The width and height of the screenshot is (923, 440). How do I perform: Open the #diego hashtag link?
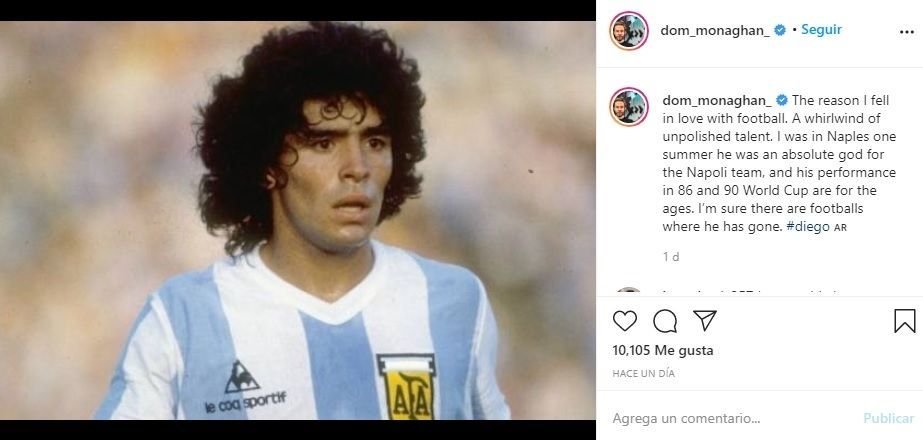pyautogui.click(x=808, y=227)
